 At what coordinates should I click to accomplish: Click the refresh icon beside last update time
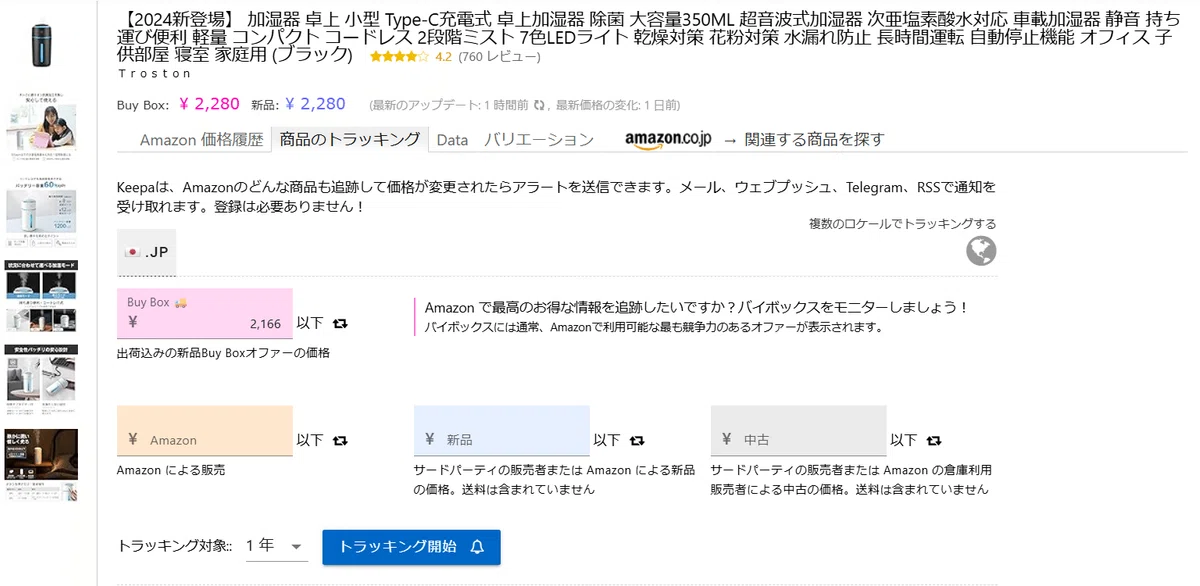(x=539, y=105)
